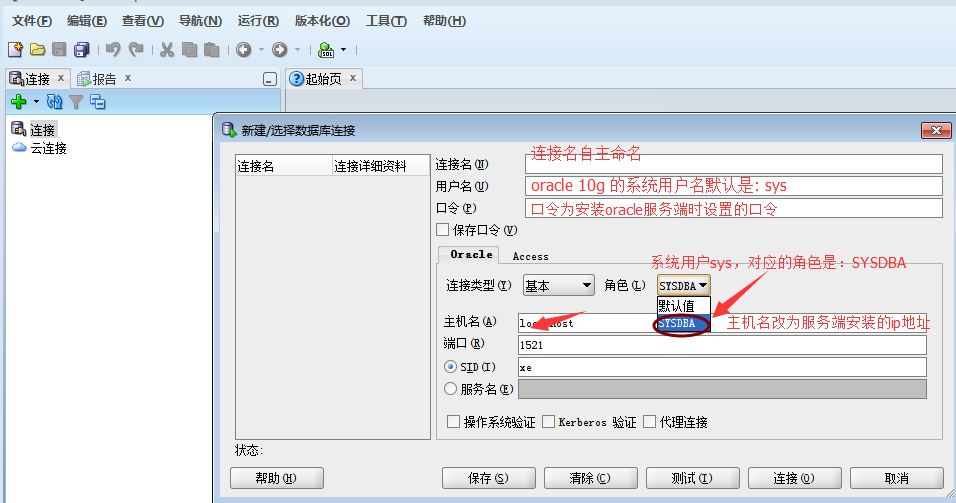Click the 用户名 input field
The height and width of the screenshot is (503, 956).
(733, 186)
